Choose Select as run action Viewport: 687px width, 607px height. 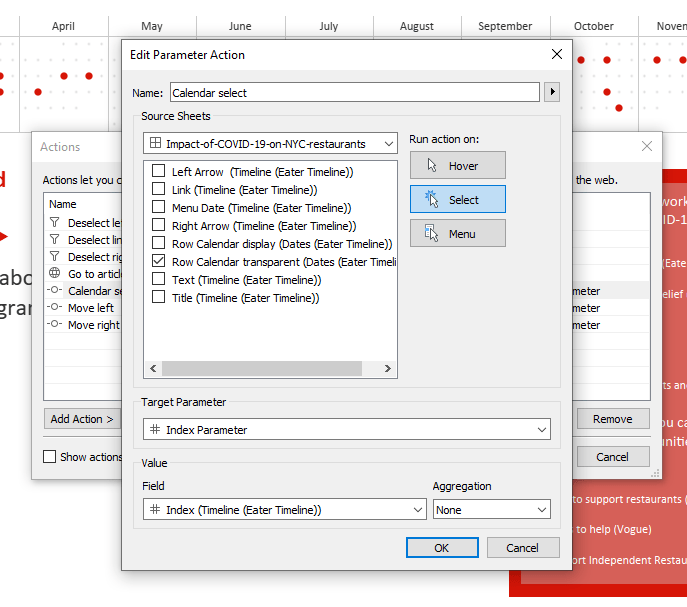pyautogui.click(x=457, y=200)
